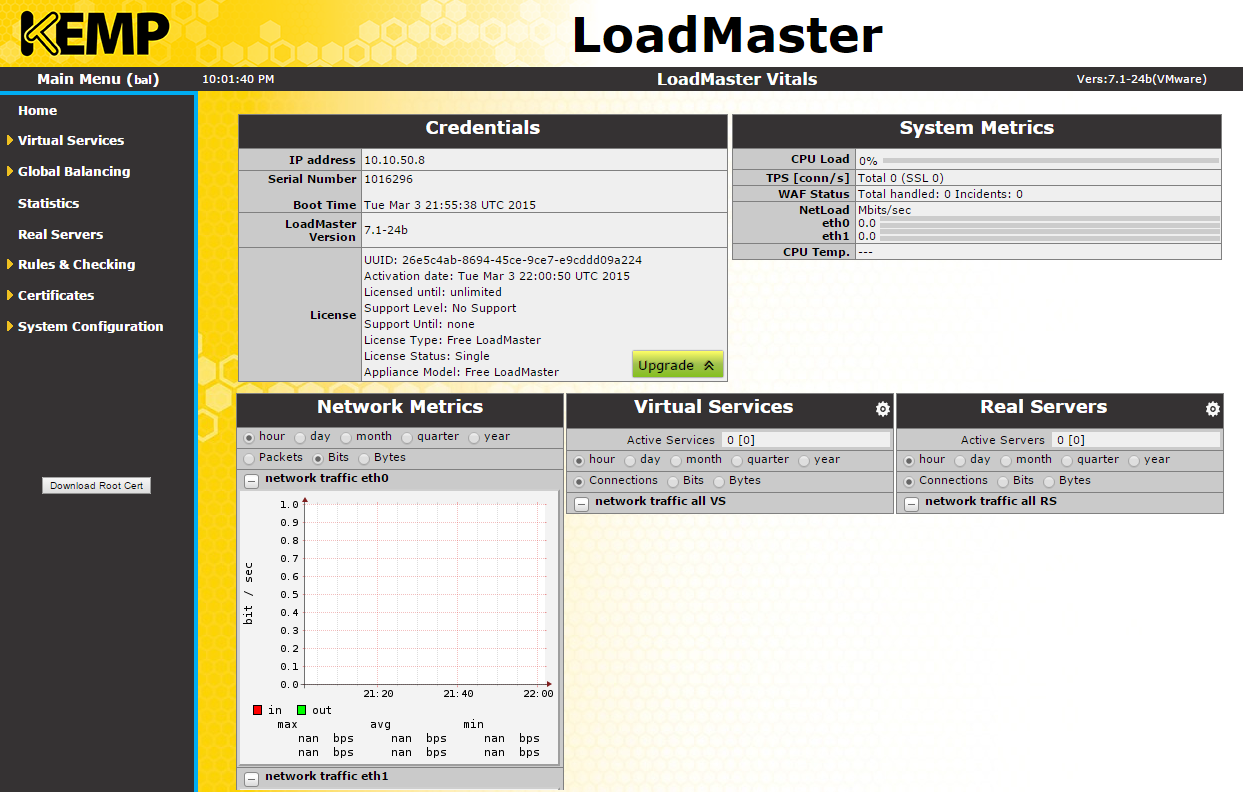Click the Download Root Cert button
This screenshot has height=792, width=1243.
[x=96, y=486]
